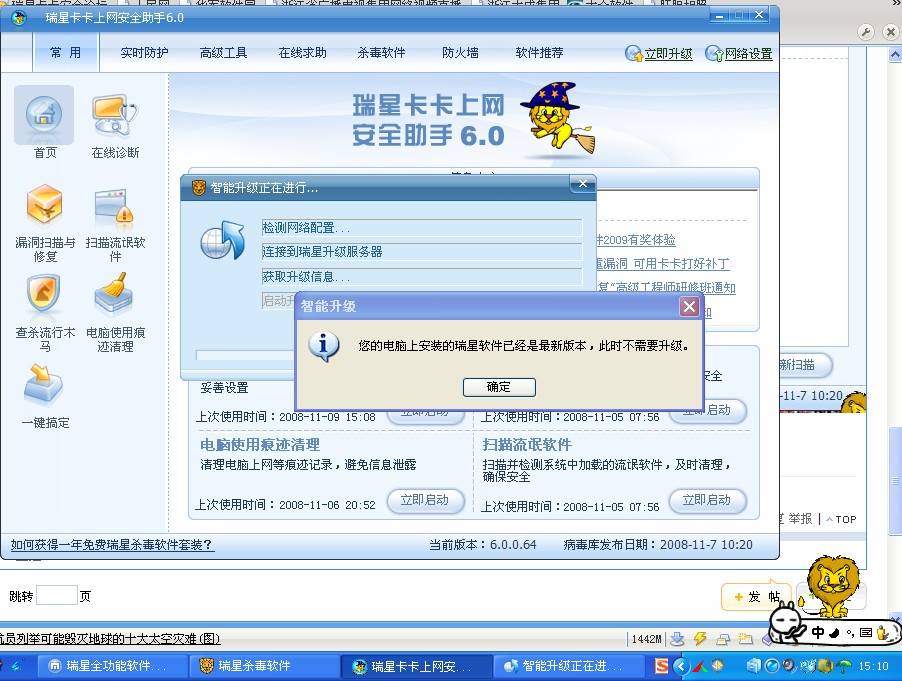This screenshot has width=902, height=681.
Task: Click the 扫描流氓软件 section heading
Action: [527, 445]
